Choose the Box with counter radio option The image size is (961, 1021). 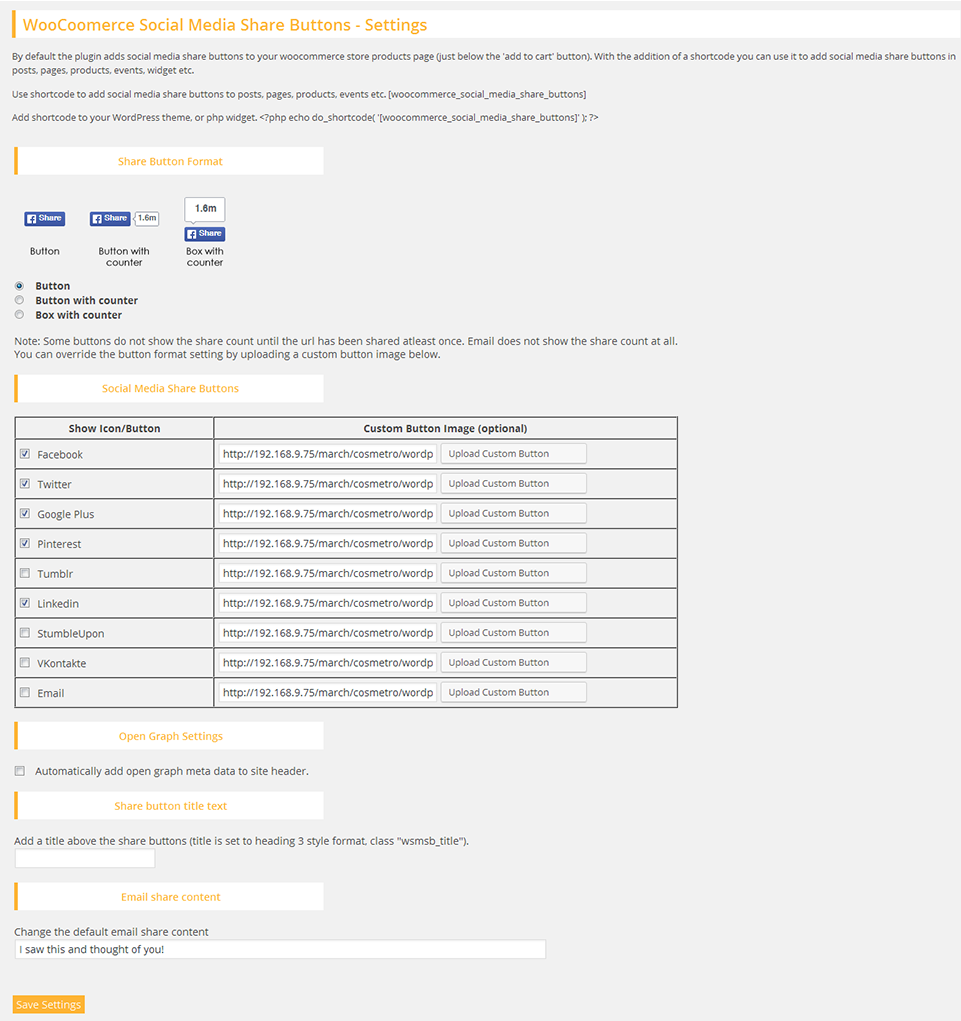point(19,315)
